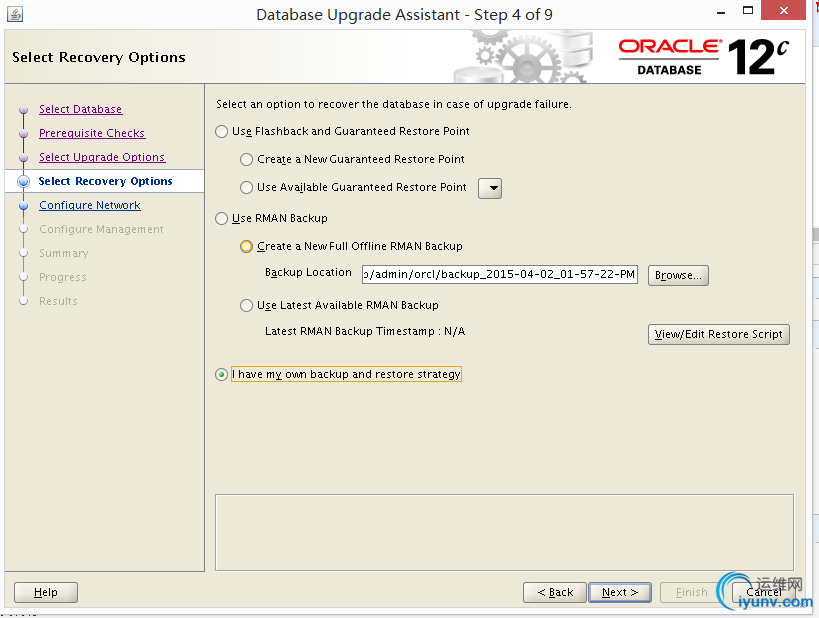This screenshot has height=618, width=819.
Task: Open View/Edit Restore Script
Action: pos(719,334)
